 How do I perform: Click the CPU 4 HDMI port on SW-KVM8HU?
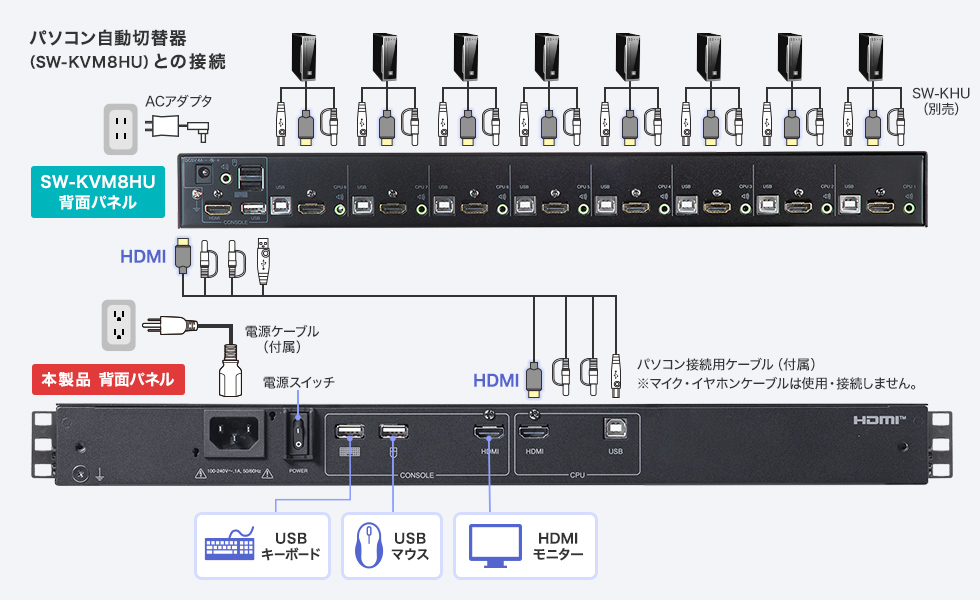click(x=636, y=206)
